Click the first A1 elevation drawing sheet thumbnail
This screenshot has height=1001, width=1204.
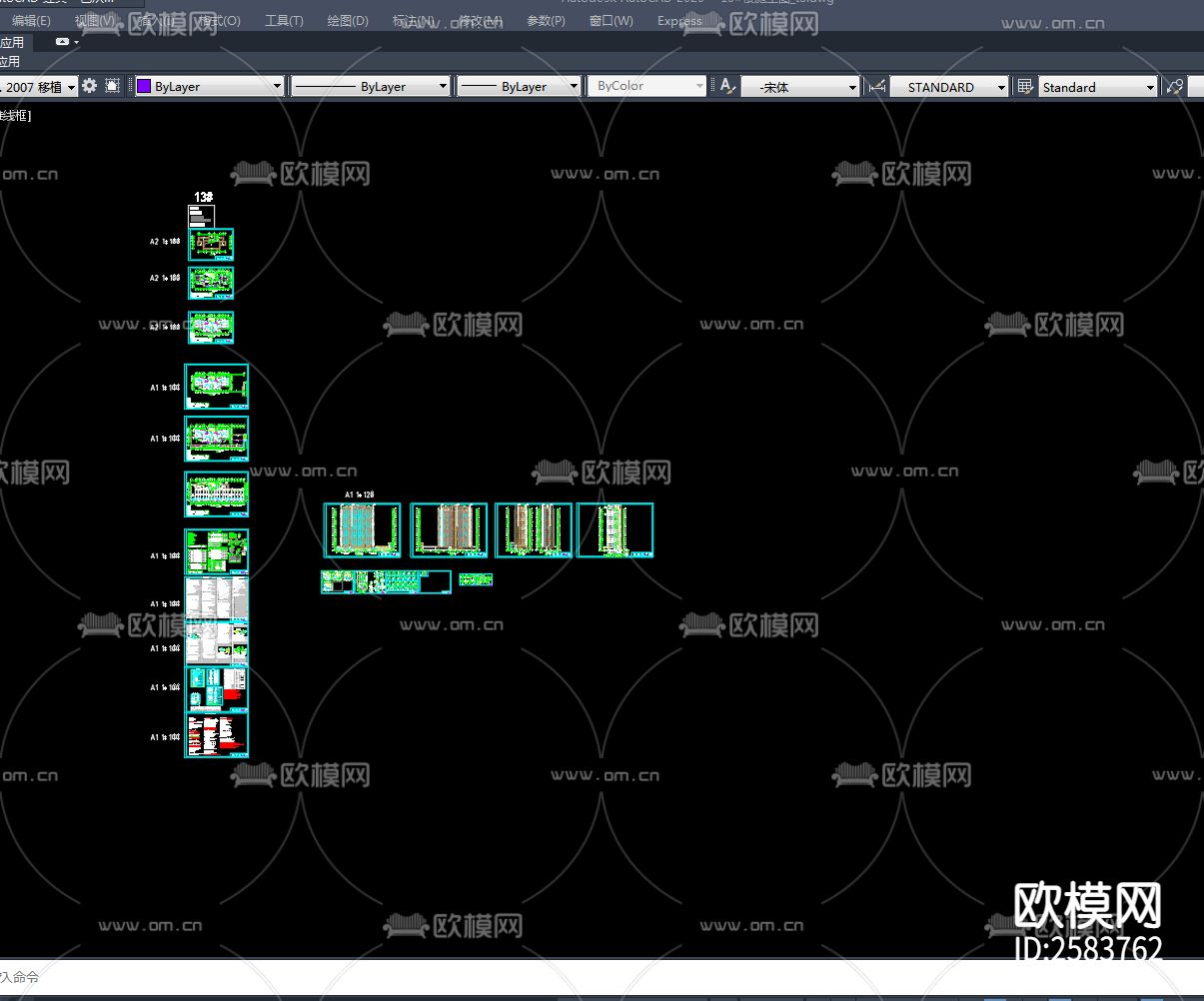coord(362,529)
